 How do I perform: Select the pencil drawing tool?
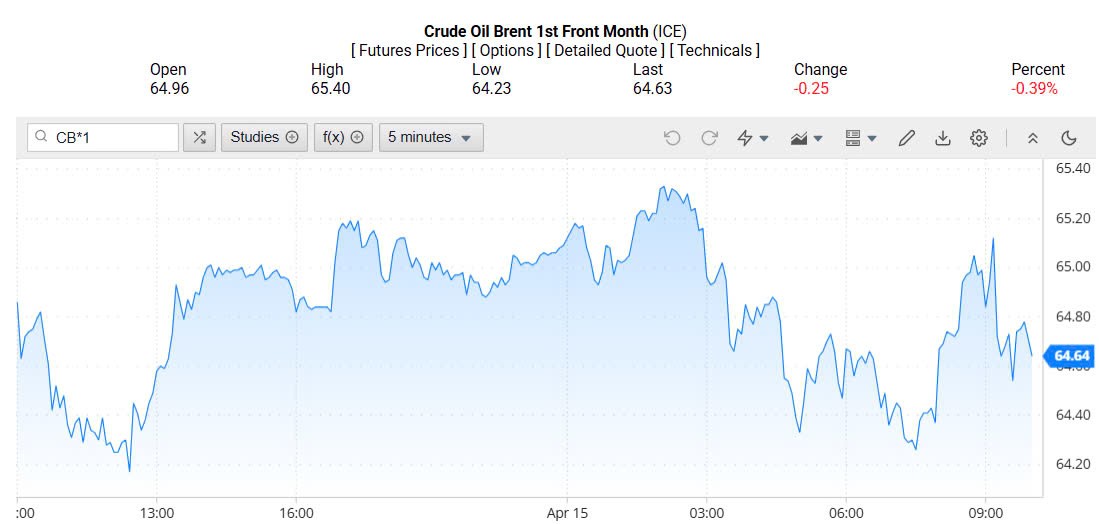point(906,138)
